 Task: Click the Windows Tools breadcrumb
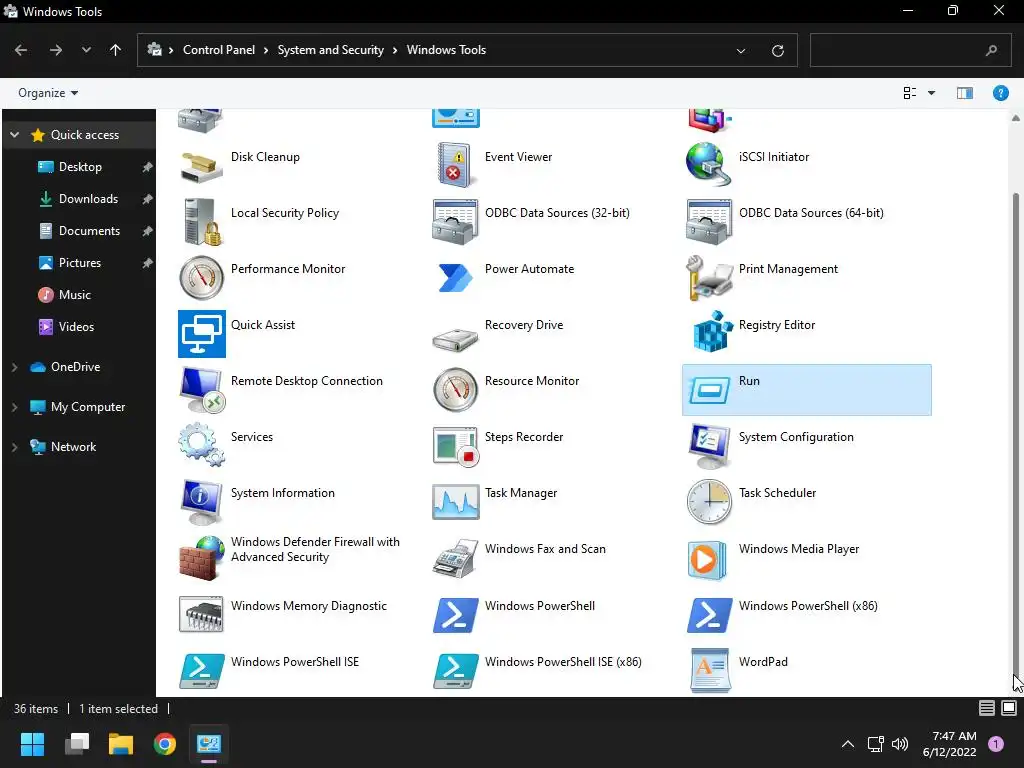click(446, 50)
